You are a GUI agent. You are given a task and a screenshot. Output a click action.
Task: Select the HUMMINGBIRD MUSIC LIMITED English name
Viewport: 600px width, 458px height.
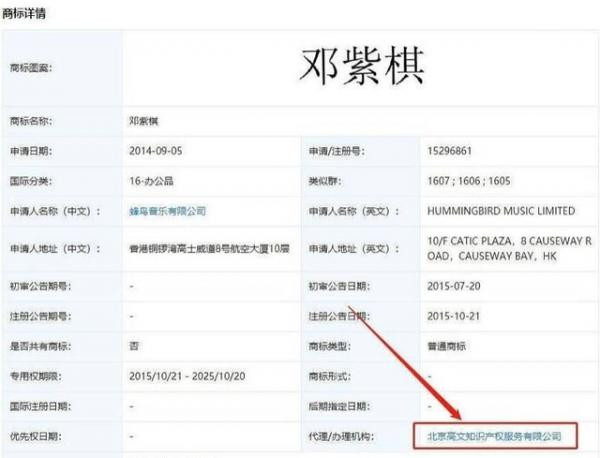point(500,212)
